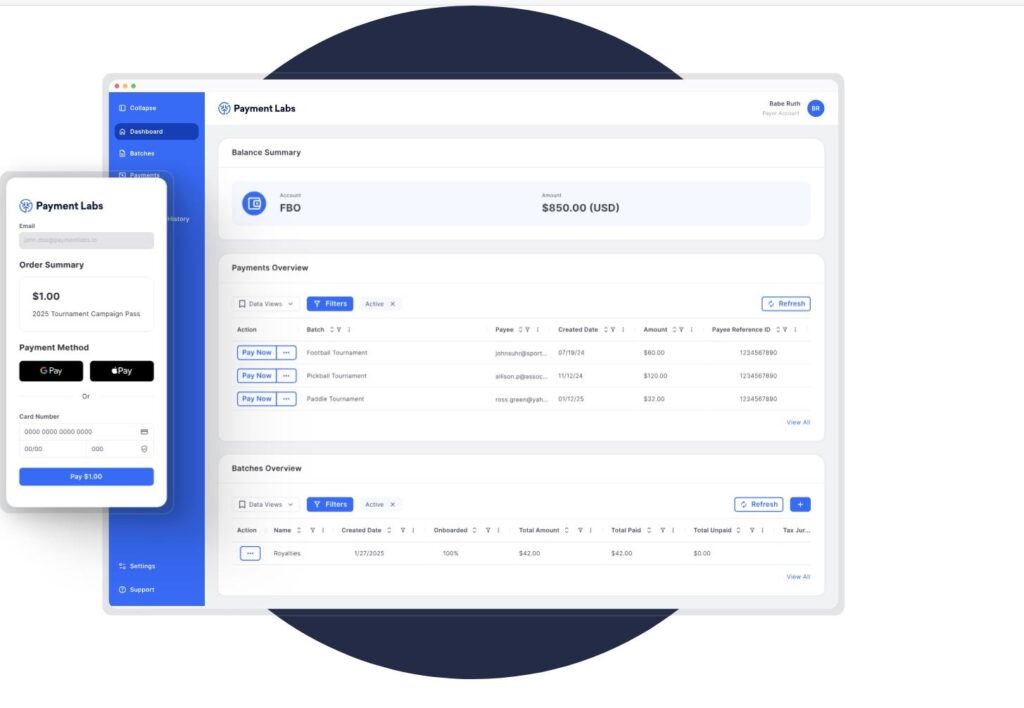1024x708 pixels.
Task: Filter batches by Onboarded column
Action: [x=488, y=530]
